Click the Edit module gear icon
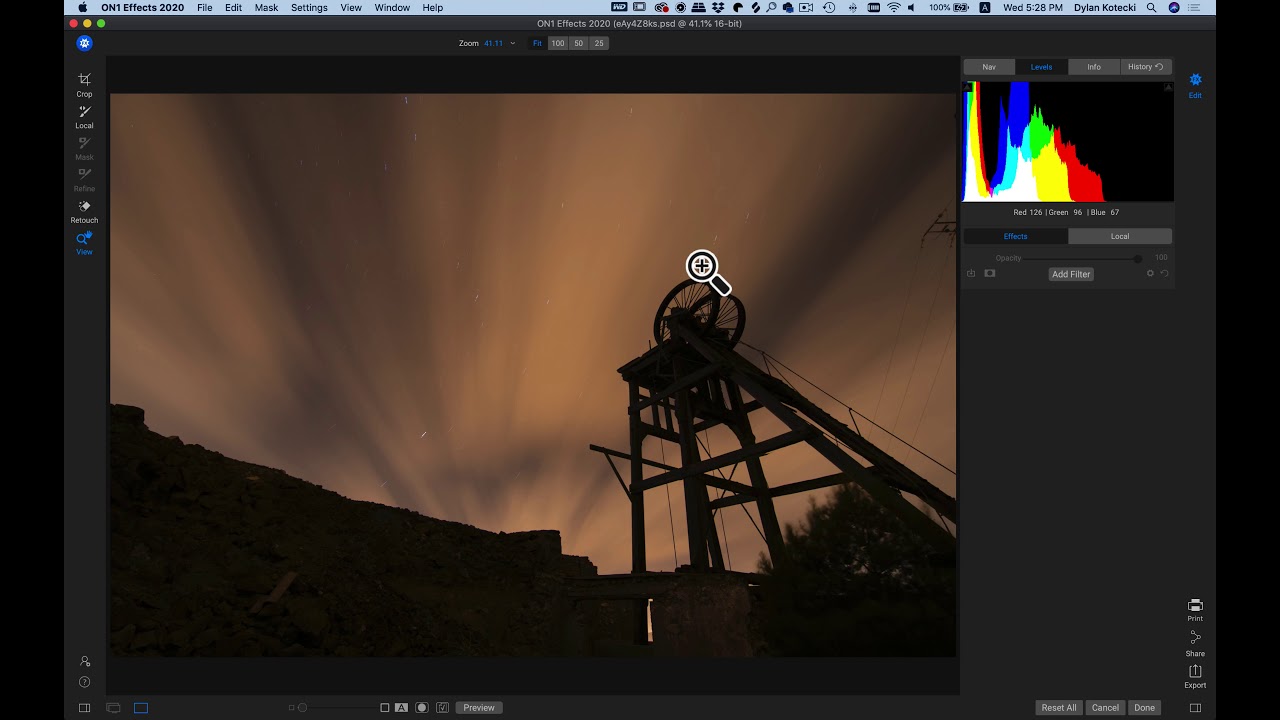This screenshot has width=1280, height=720. coord(1195,79)
